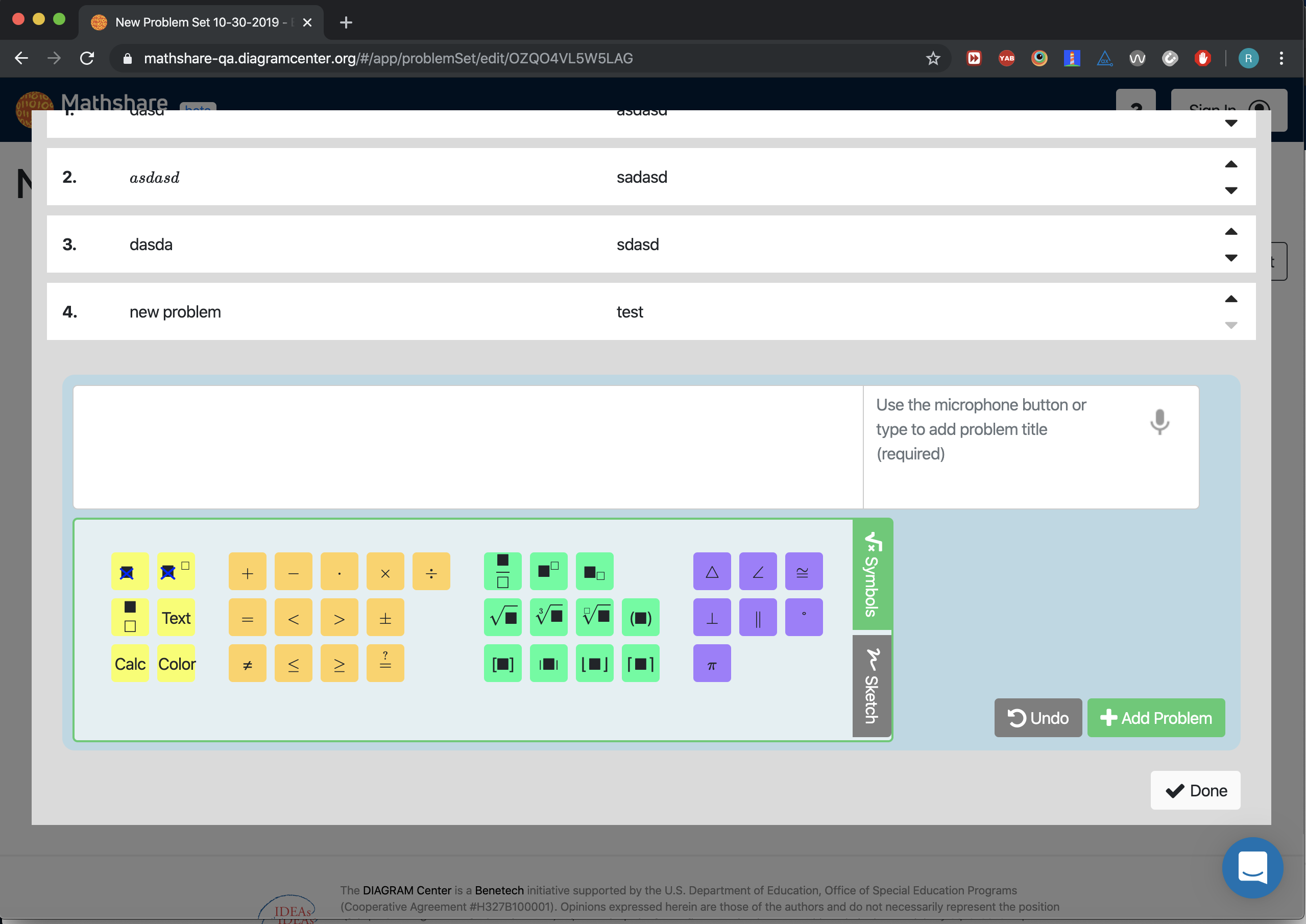Insert the square root symbol
The height and width of the screenshot is (924, 1306).
[x=502, y=617]
